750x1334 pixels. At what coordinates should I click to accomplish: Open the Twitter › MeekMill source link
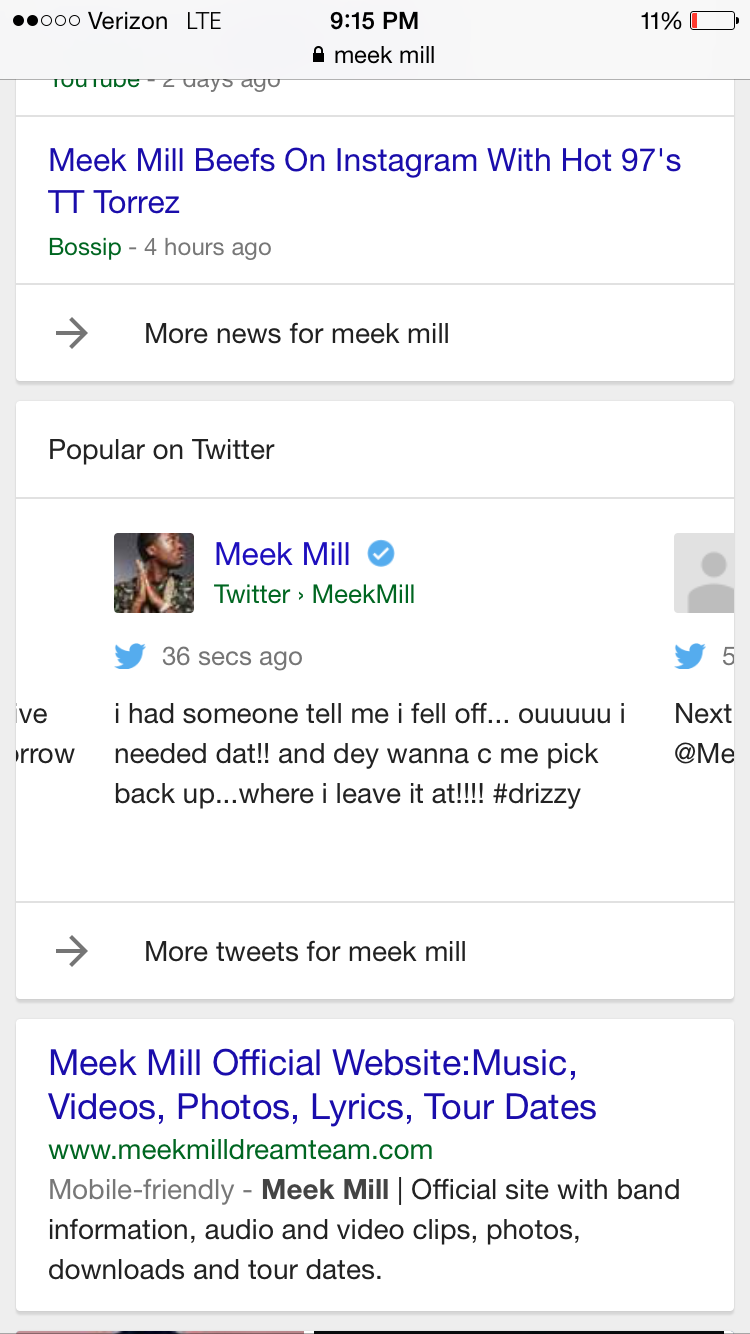(314, 594)
